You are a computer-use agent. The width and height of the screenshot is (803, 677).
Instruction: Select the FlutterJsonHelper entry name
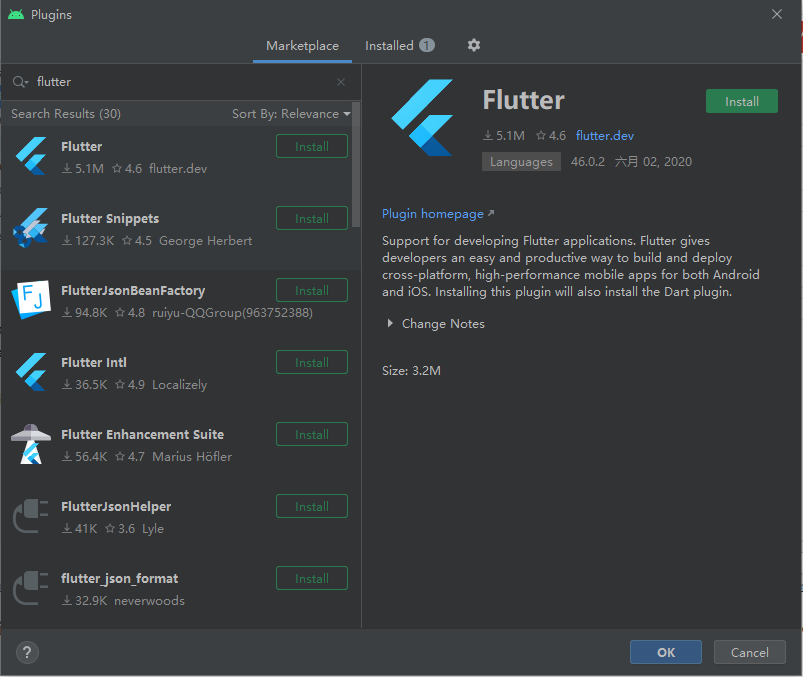coord(116,506)
